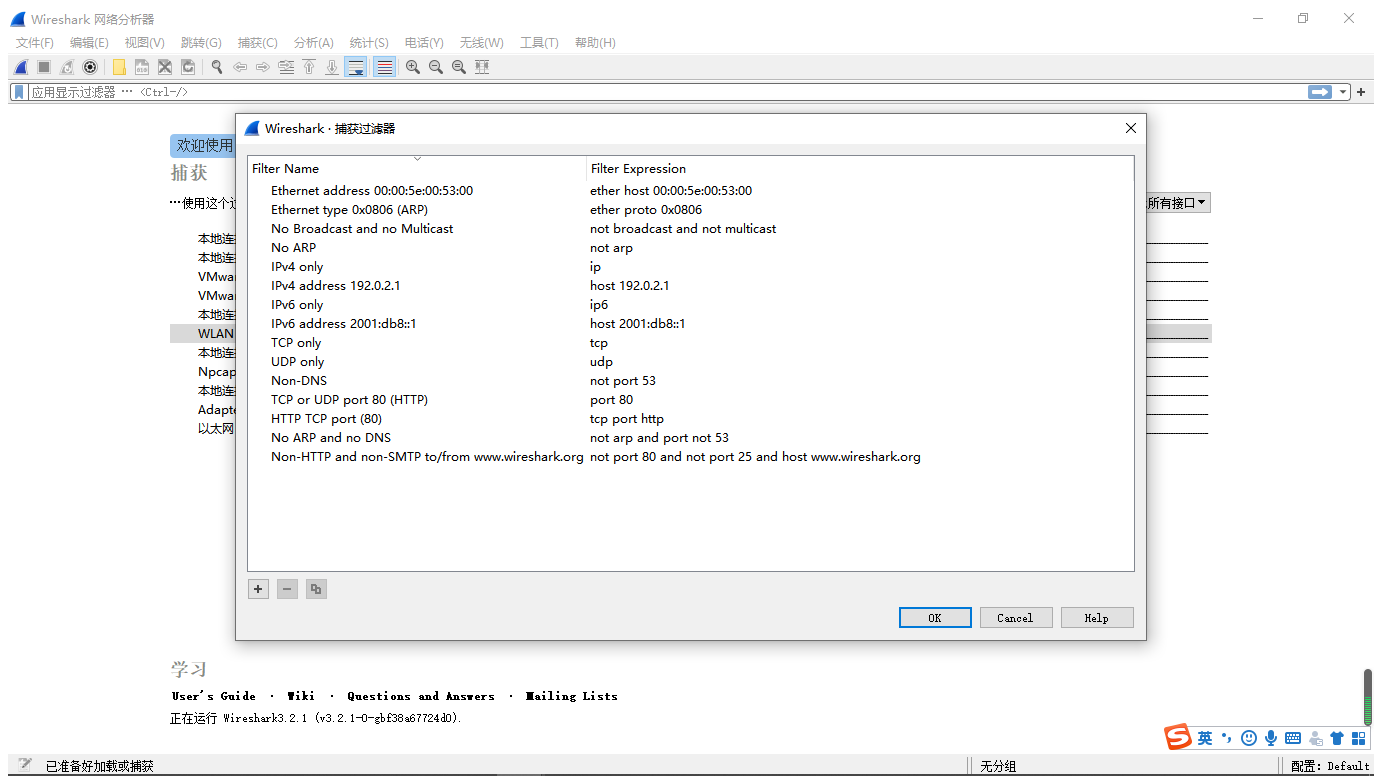Click the "host 192.0.2.1" expression cell
The height and width of the screenshot is (784, 1382).
(x=630, y=286)
